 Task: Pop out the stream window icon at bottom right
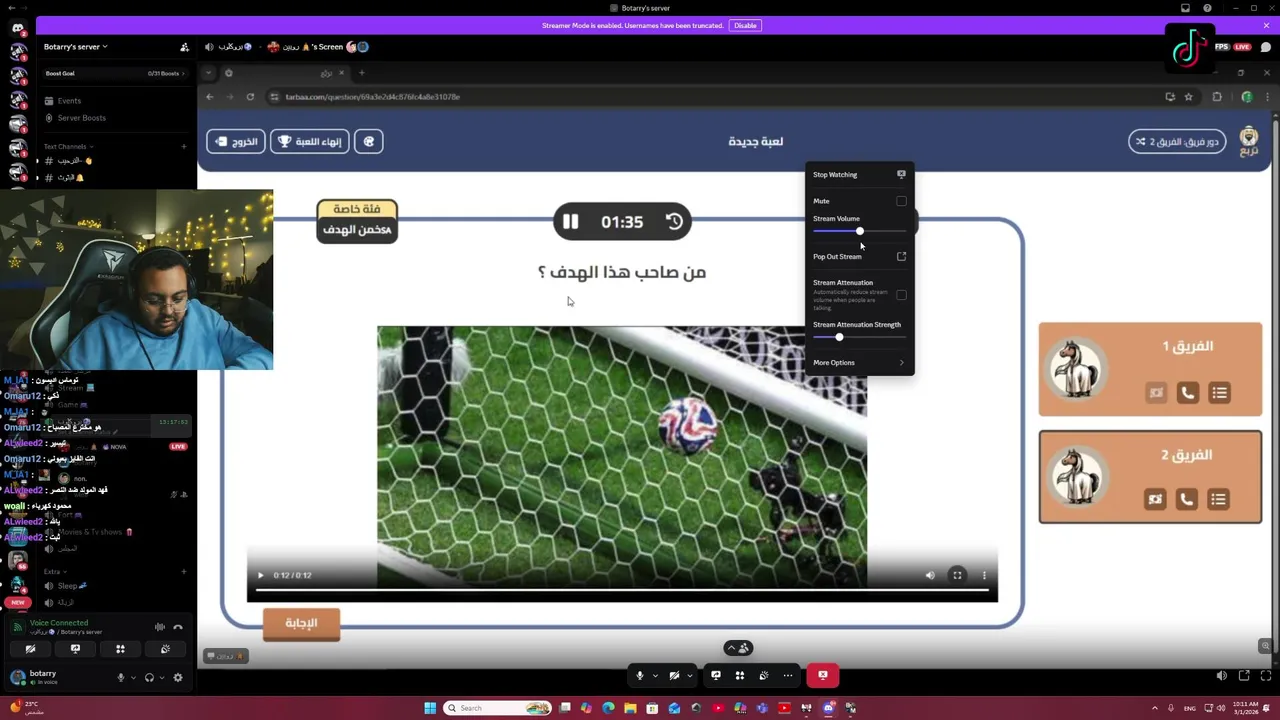[1244, 676]
